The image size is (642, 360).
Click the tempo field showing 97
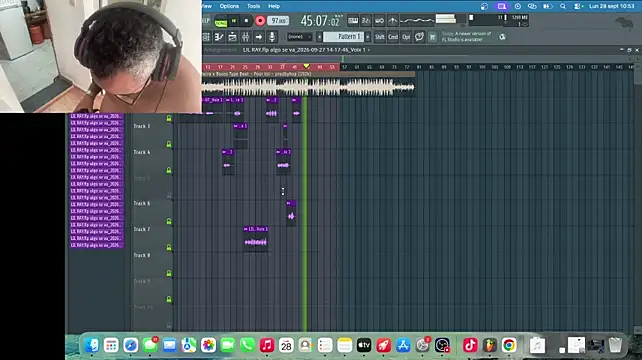(x=278, y=20)
